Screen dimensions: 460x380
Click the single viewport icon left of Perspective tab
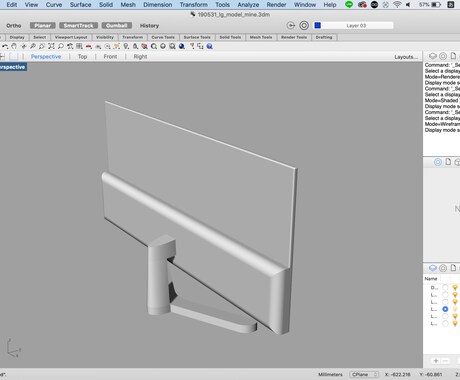click(x=14, y=57)
